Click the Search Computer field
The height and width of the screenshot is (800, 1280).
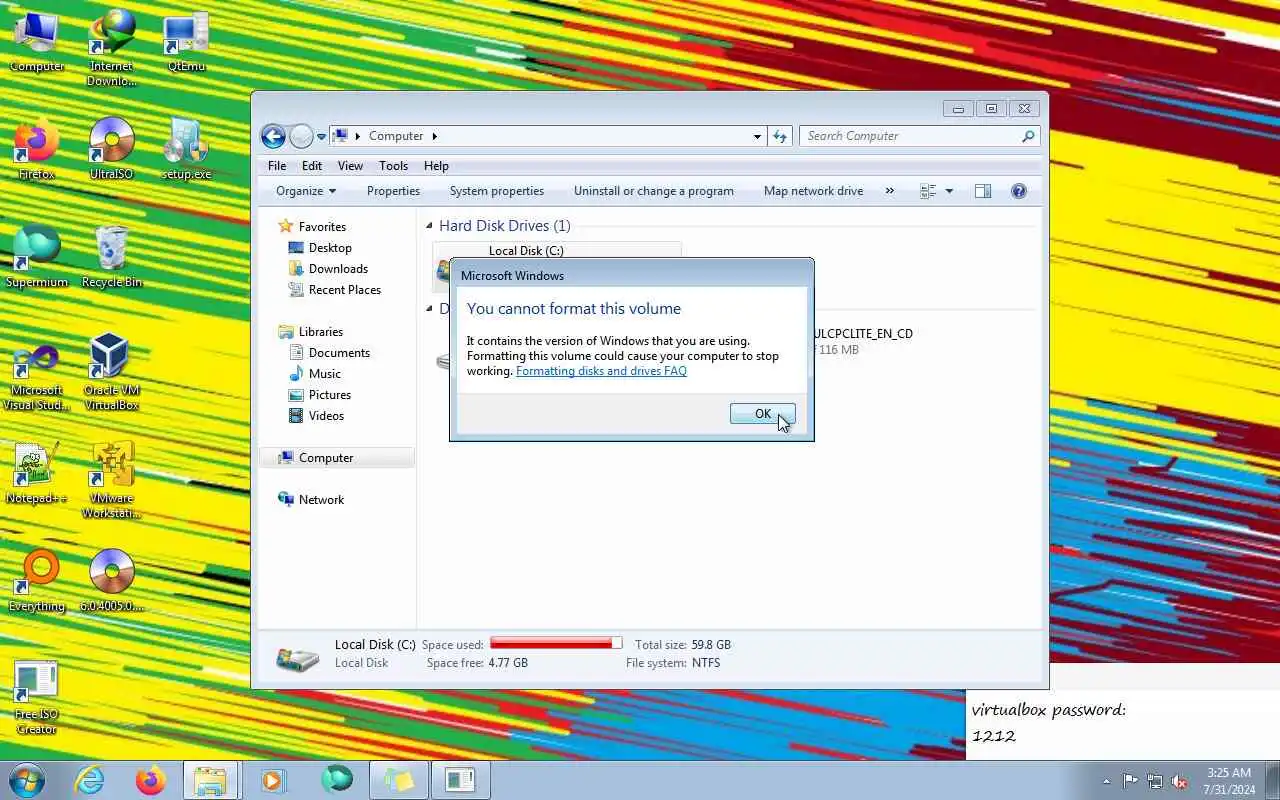[920, 136]
